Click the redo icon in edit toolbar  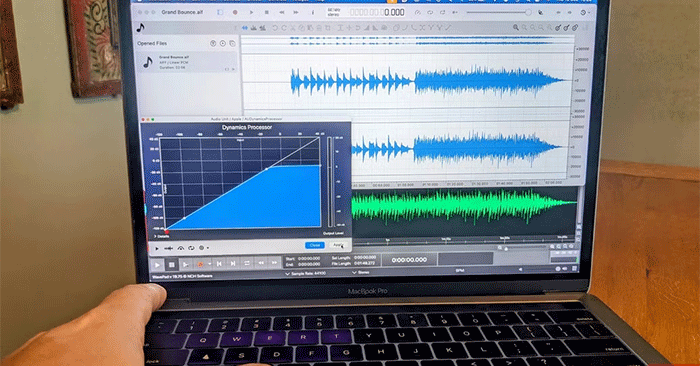(x=283, y=28)
